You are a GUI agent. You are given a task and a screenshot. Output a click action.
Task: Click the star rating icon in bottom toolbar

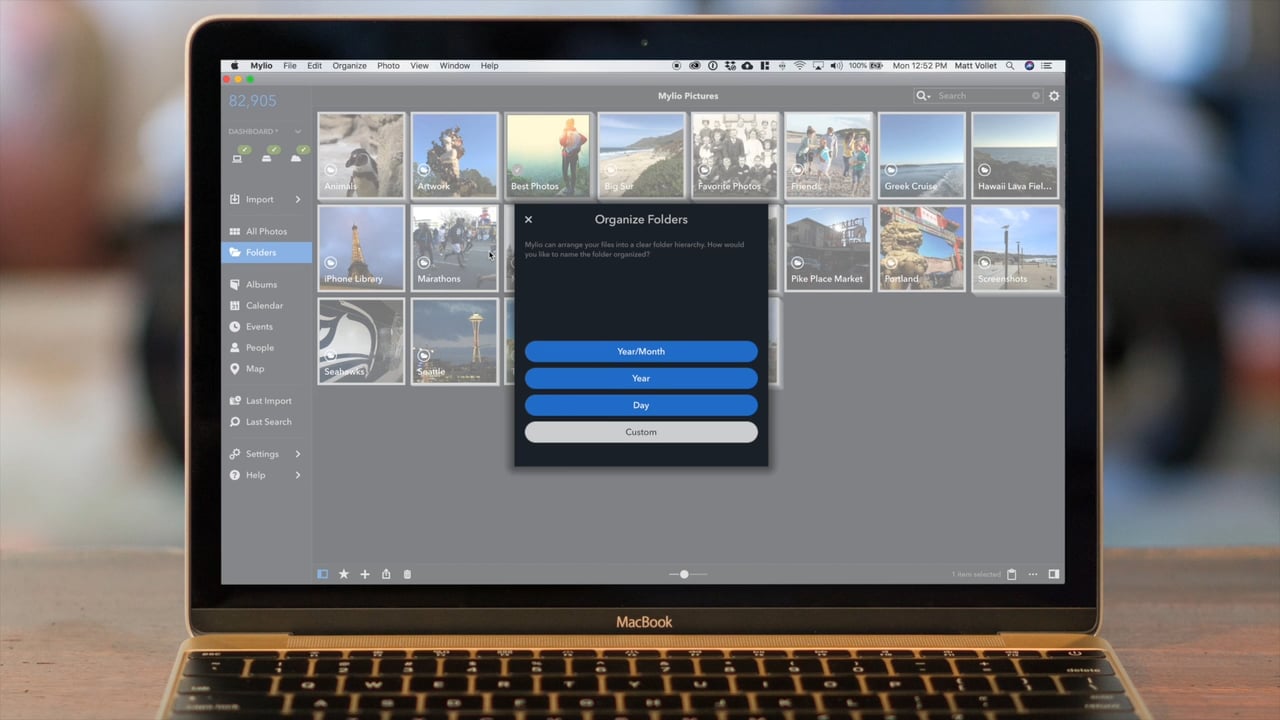(344, 574)
